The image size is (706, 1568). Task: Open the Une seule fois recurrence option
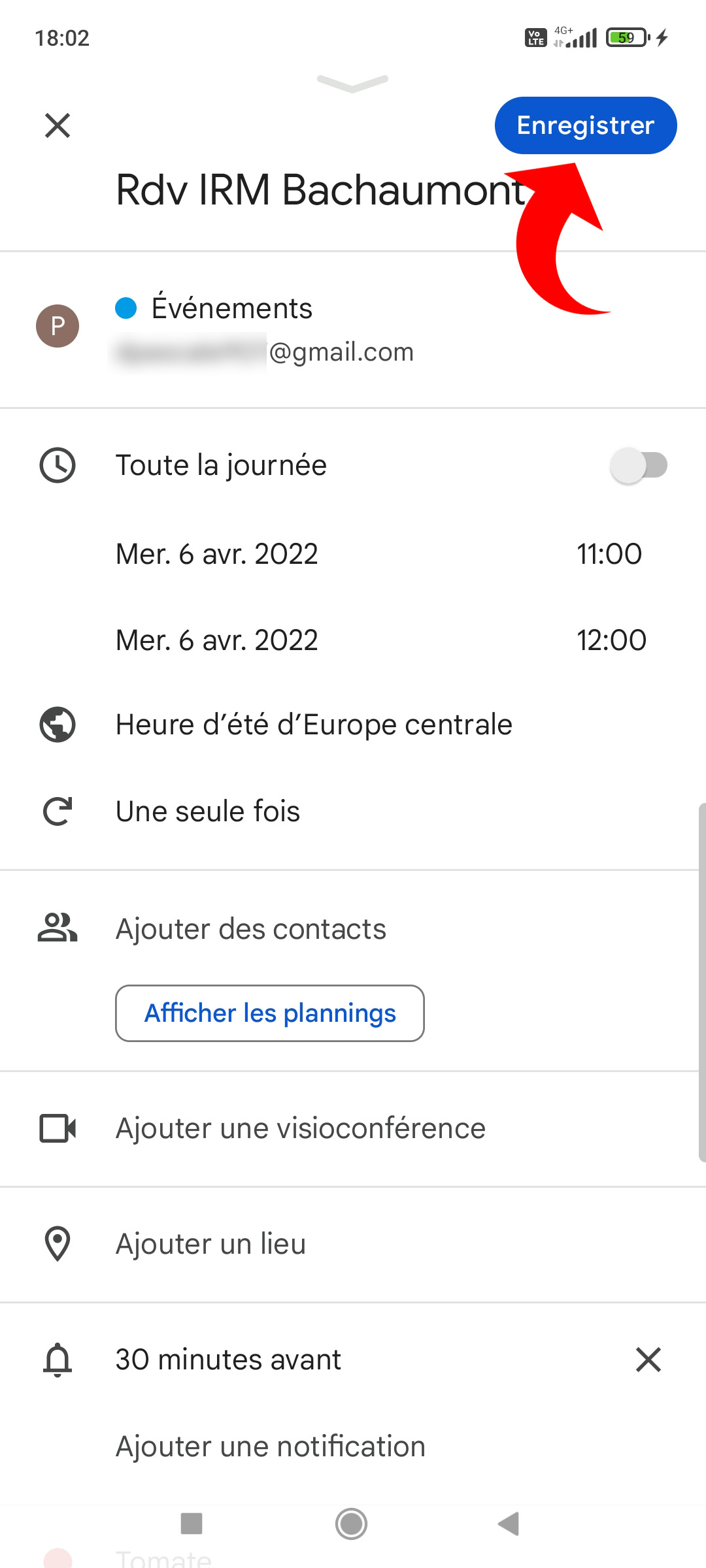coord(208,811)
